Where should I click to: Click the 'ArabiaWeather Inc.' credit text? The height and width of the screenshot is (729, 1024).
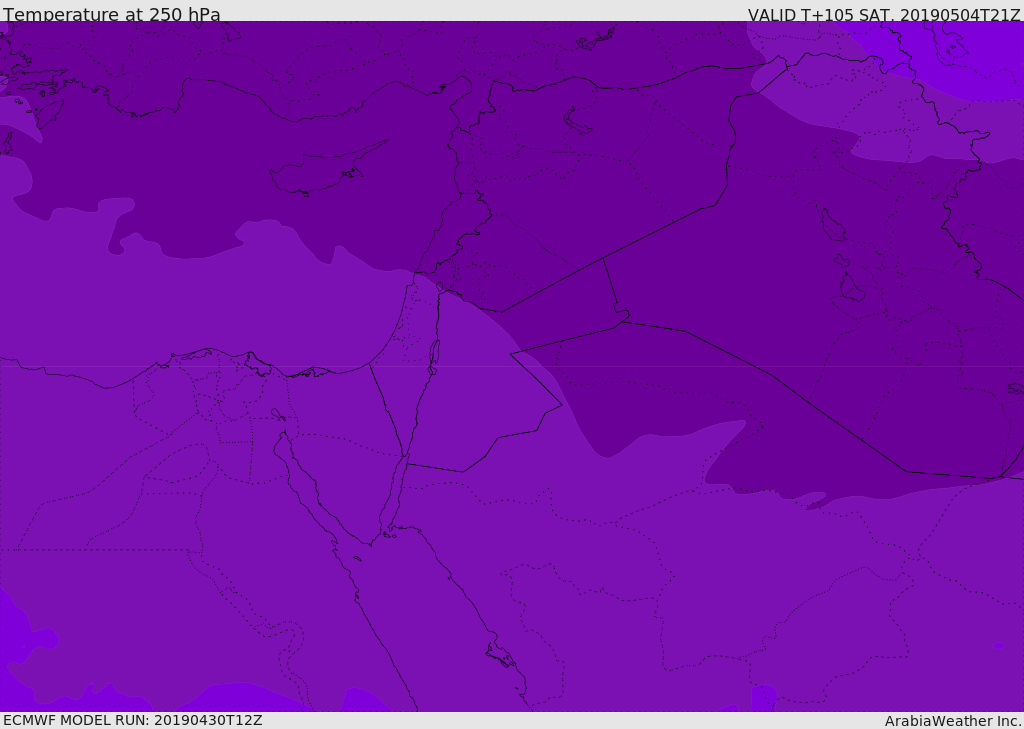[x=953, y=721]
